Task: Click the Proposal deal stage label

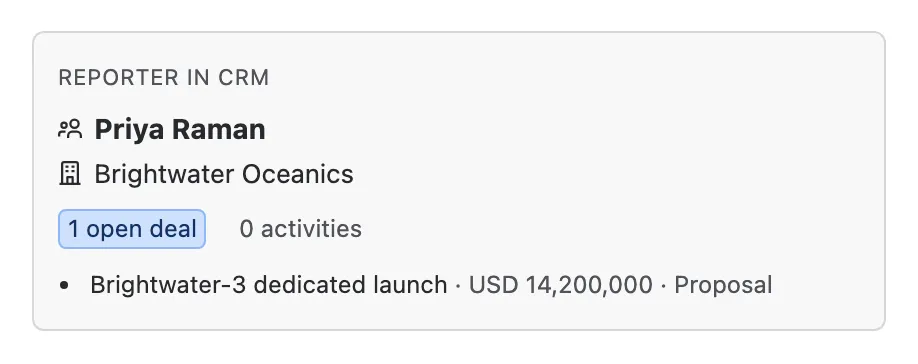Action: tap(723, 285)
